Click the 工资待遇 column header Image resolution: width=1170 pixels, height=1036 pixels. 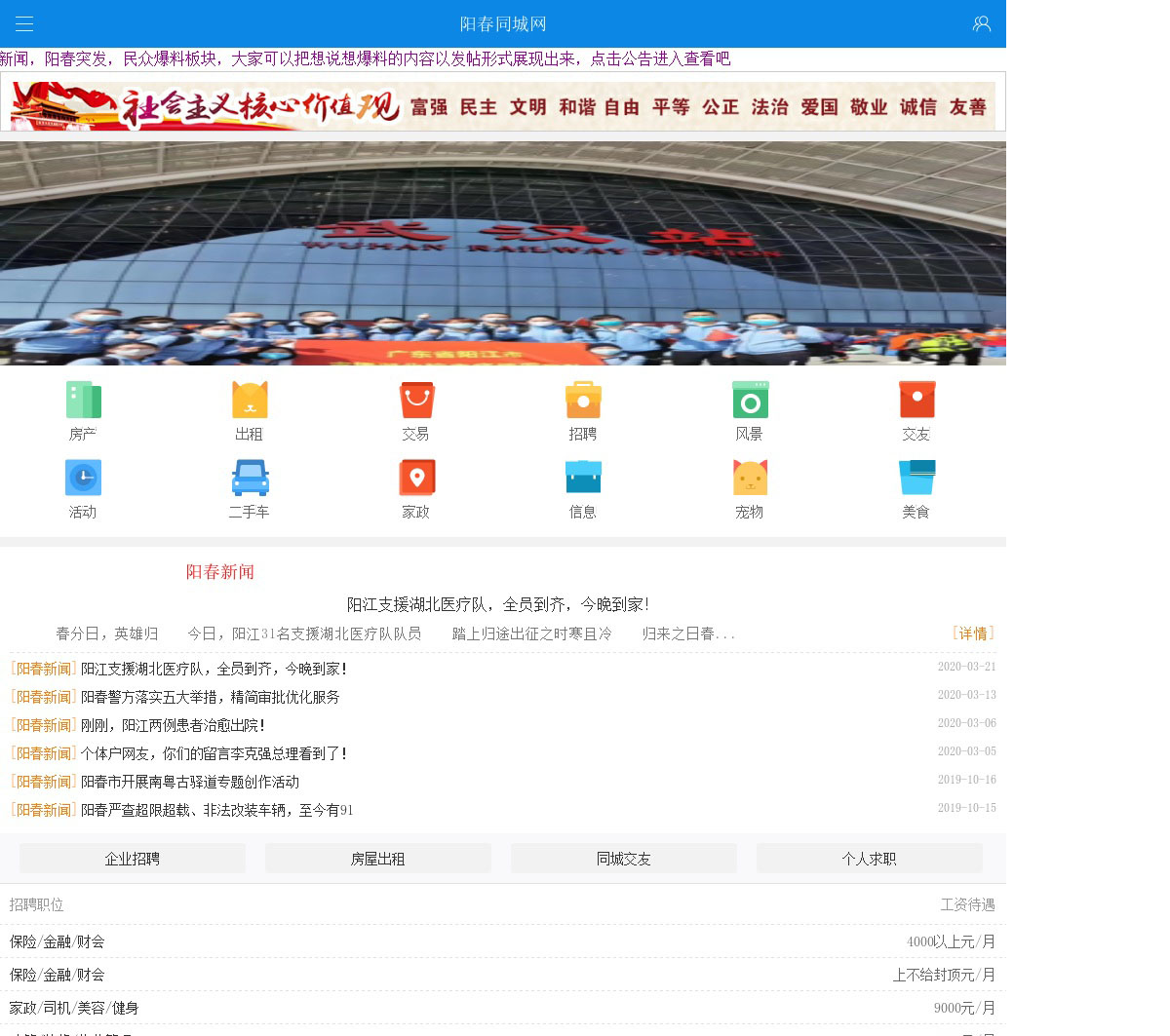[x=967, y=904]
